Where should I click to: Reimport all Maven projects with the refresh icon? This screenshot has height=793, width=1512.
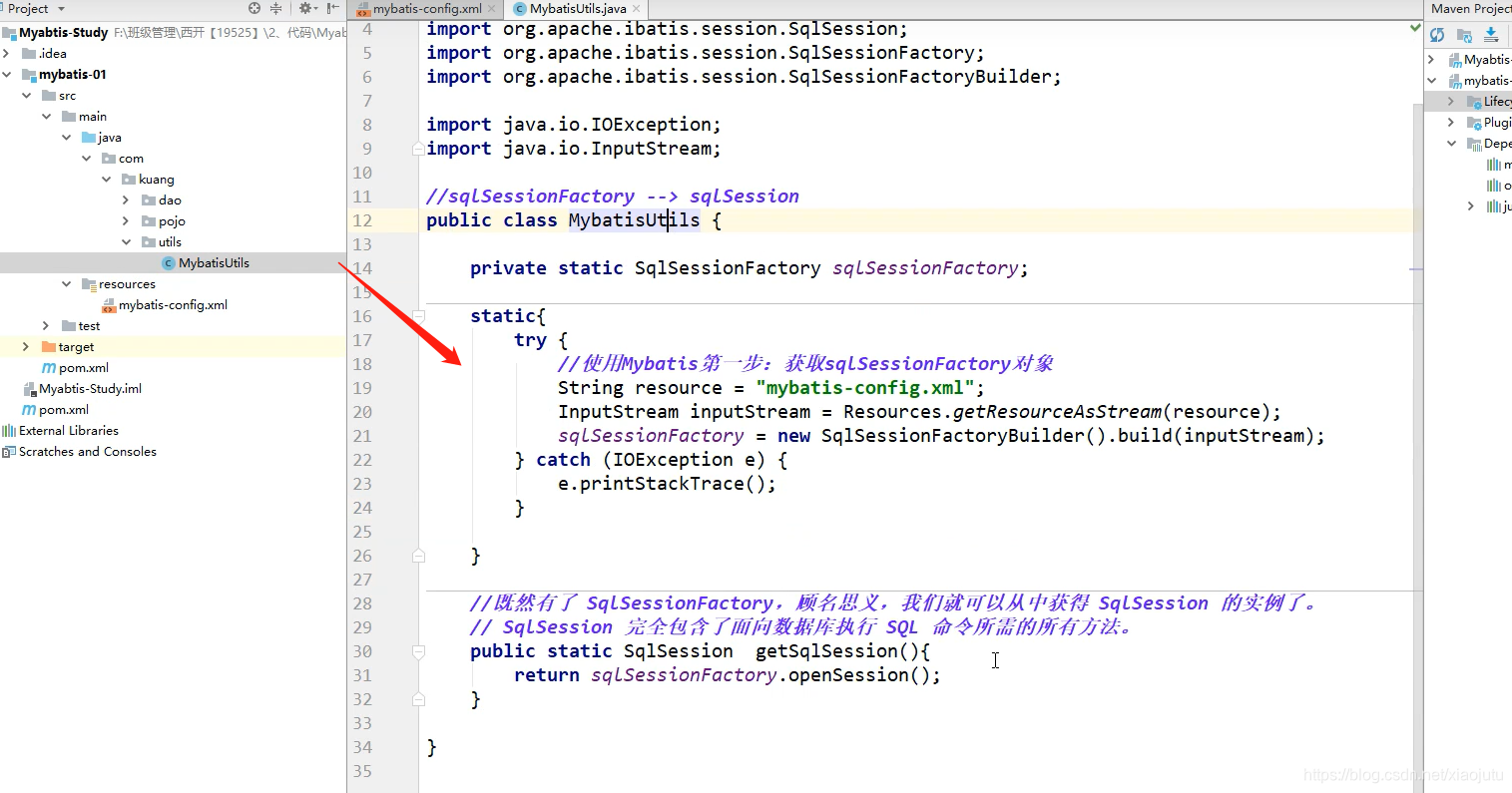[x=1437, y=35]
